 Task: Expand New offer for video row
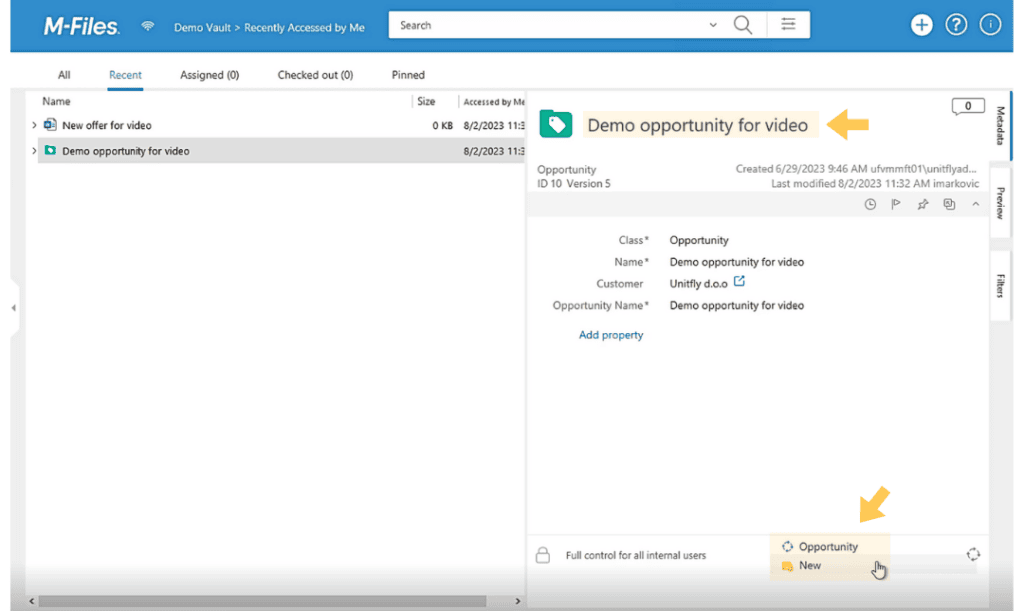[x=34, y=125]
